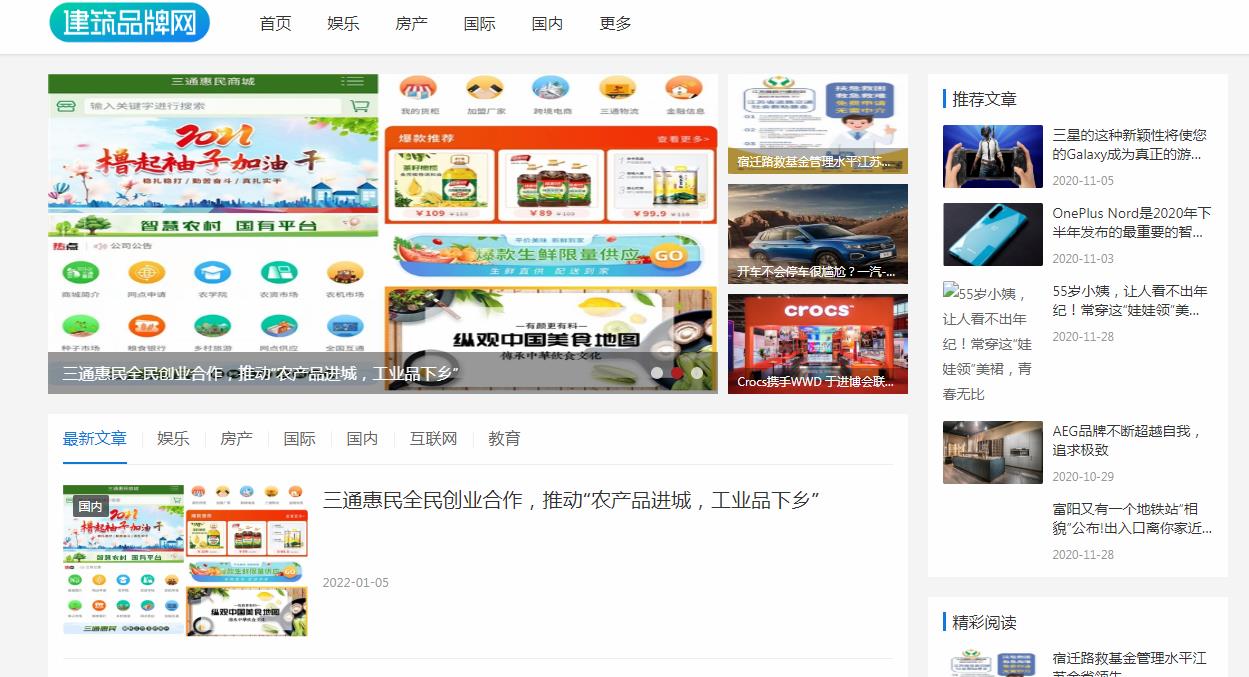Image resolution: width=1249 pixels, height=677 pixels.
Task: Open the 开车不会停车很尴尬 car article image
Action: click(x=818, y=234)
